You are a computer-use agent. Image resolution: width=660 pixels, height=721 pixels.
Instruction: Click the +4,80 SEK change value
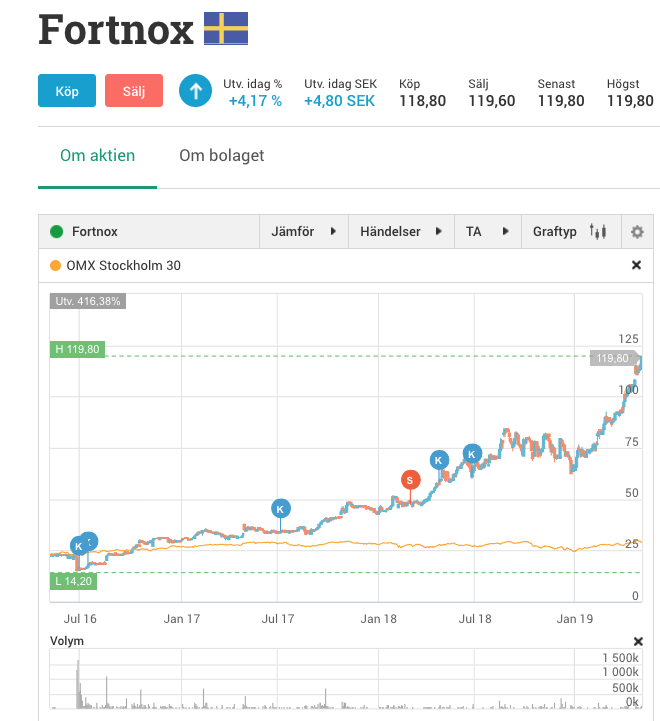click(340, 101)
